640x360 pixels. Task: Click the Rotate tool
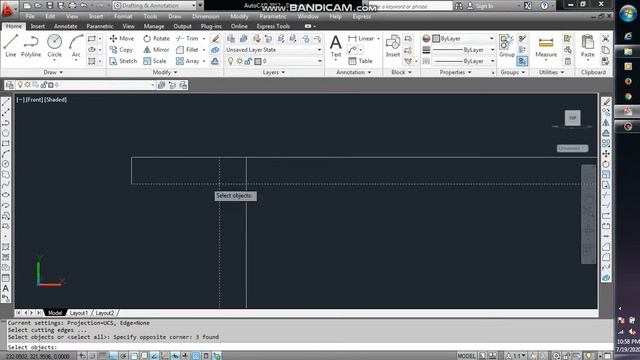click(156, 38)
